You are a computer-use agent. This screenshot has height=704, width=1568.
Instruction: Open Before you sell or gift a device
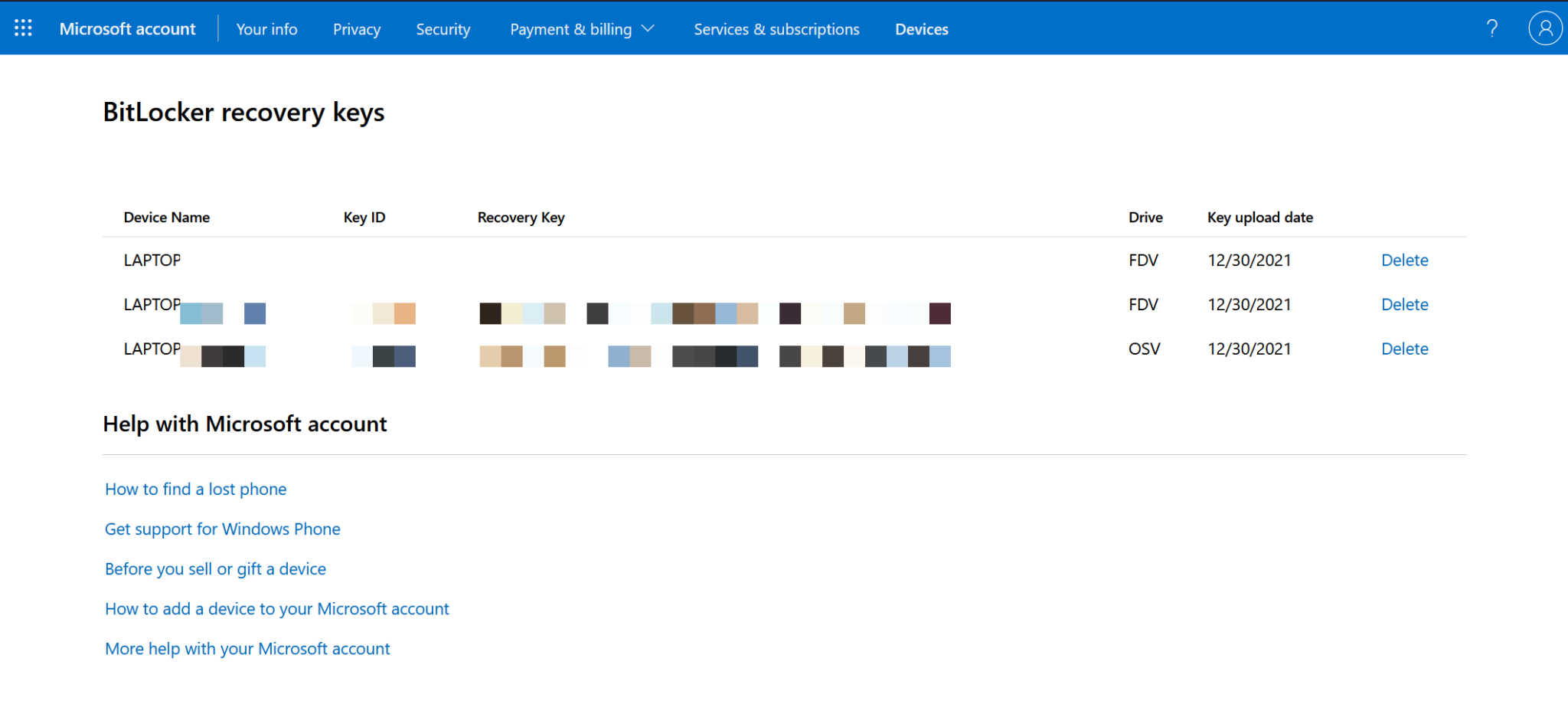(215, 568)
